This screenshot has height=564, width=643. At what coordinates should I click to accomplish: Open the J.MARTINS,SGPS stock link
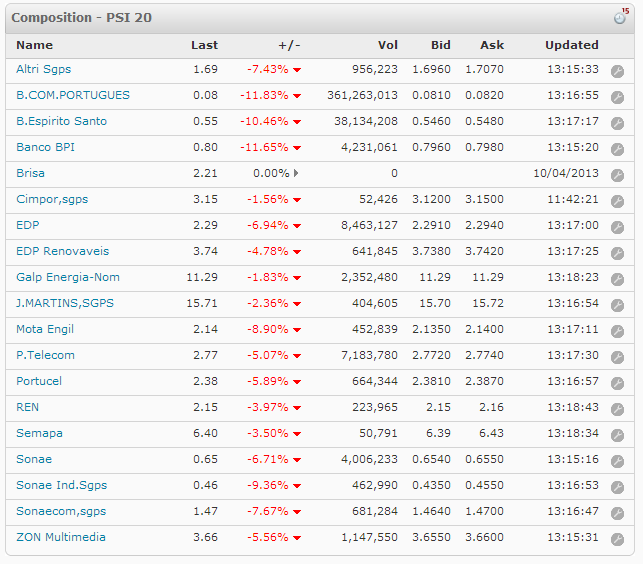(65, 303)
